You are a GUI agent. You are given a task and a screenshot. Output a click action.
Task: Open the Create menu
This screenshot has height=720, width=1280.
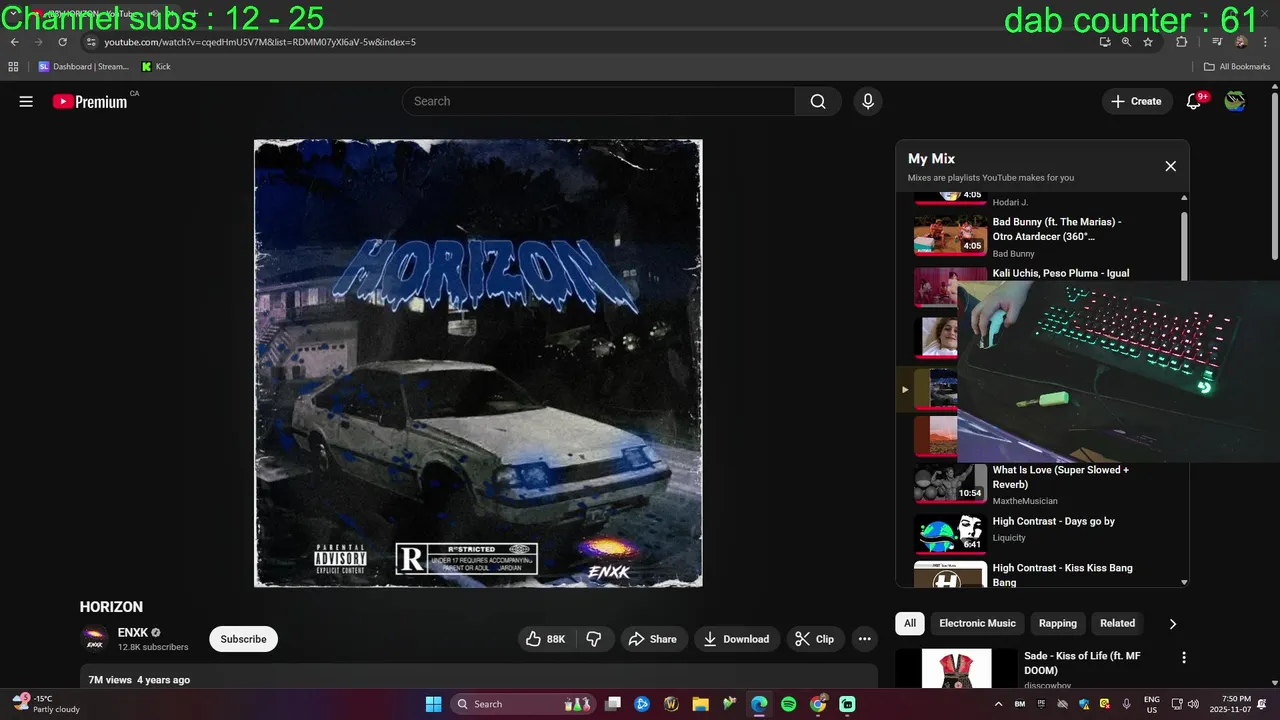(x=1137, y=101)
